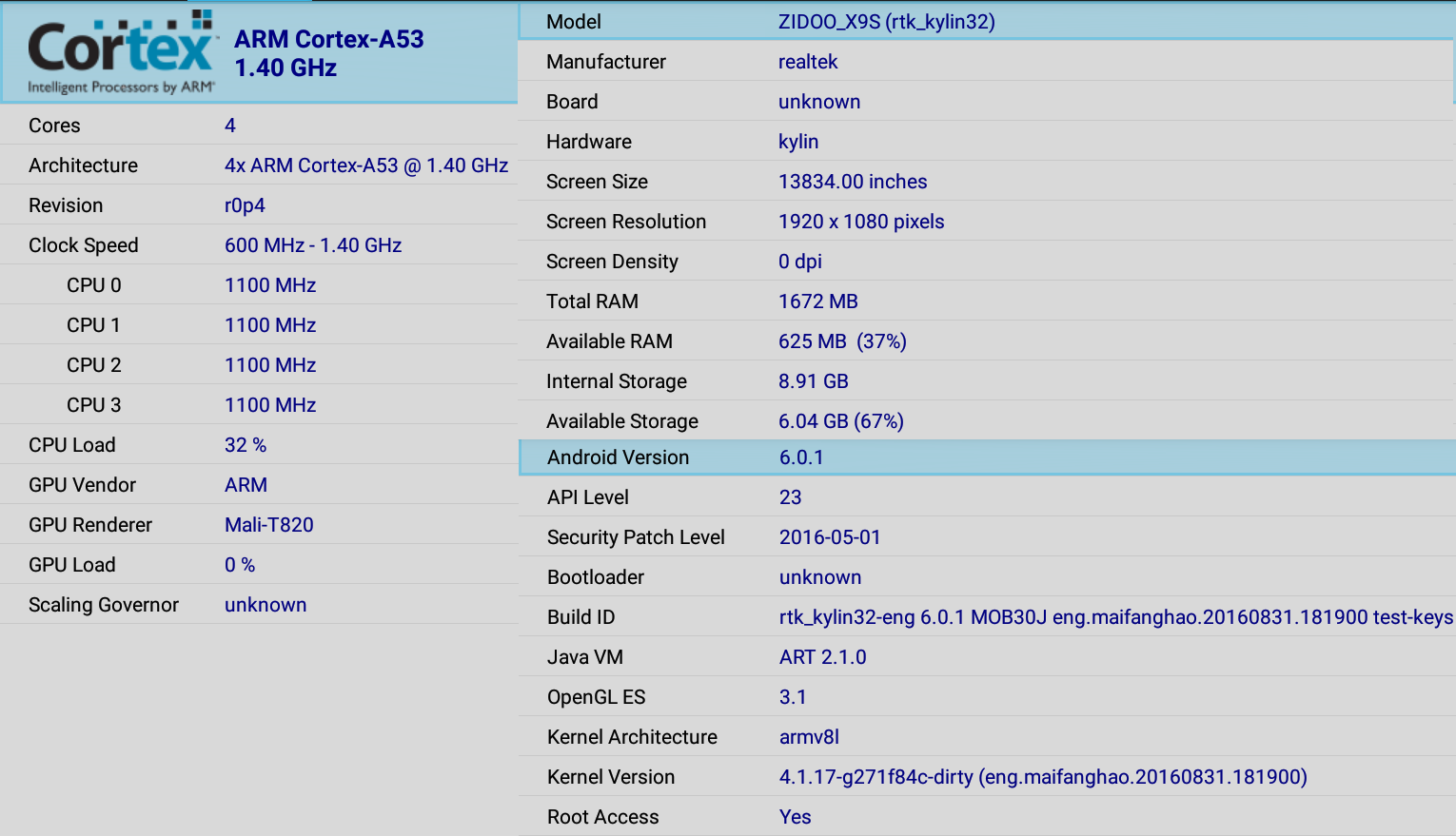Select Security Patch Level 2016-05-01
The width and height of the screenshot is (1456, 836).
coord(830,537)
